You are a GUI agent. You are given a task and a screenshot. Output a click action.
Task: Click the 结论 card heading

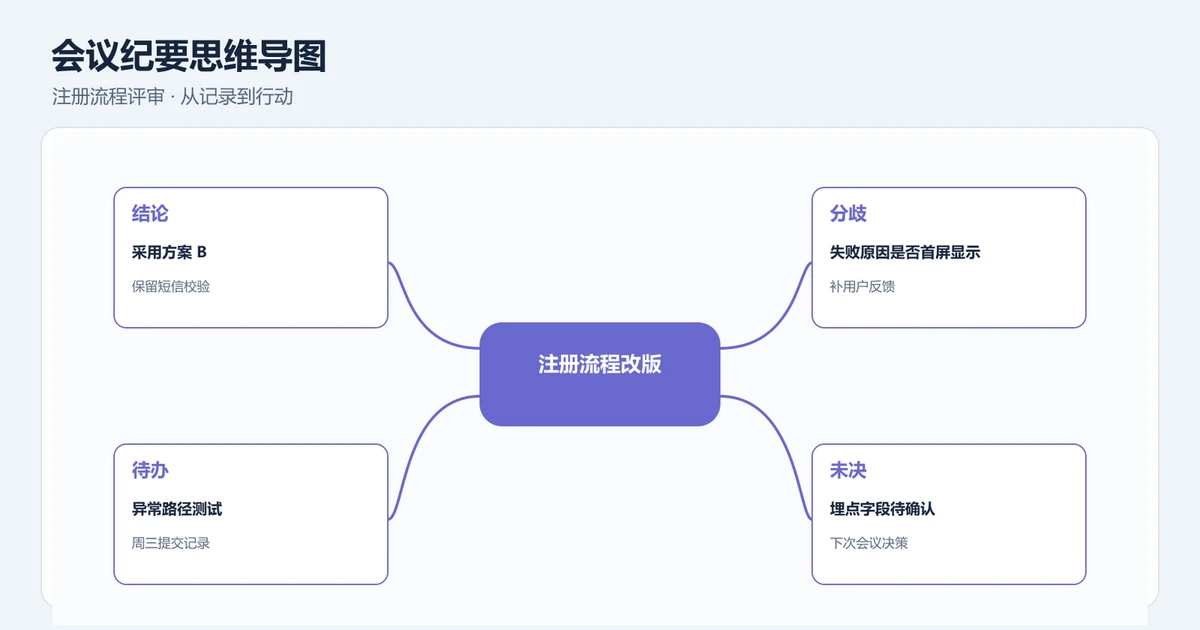[x=150, y=213]
